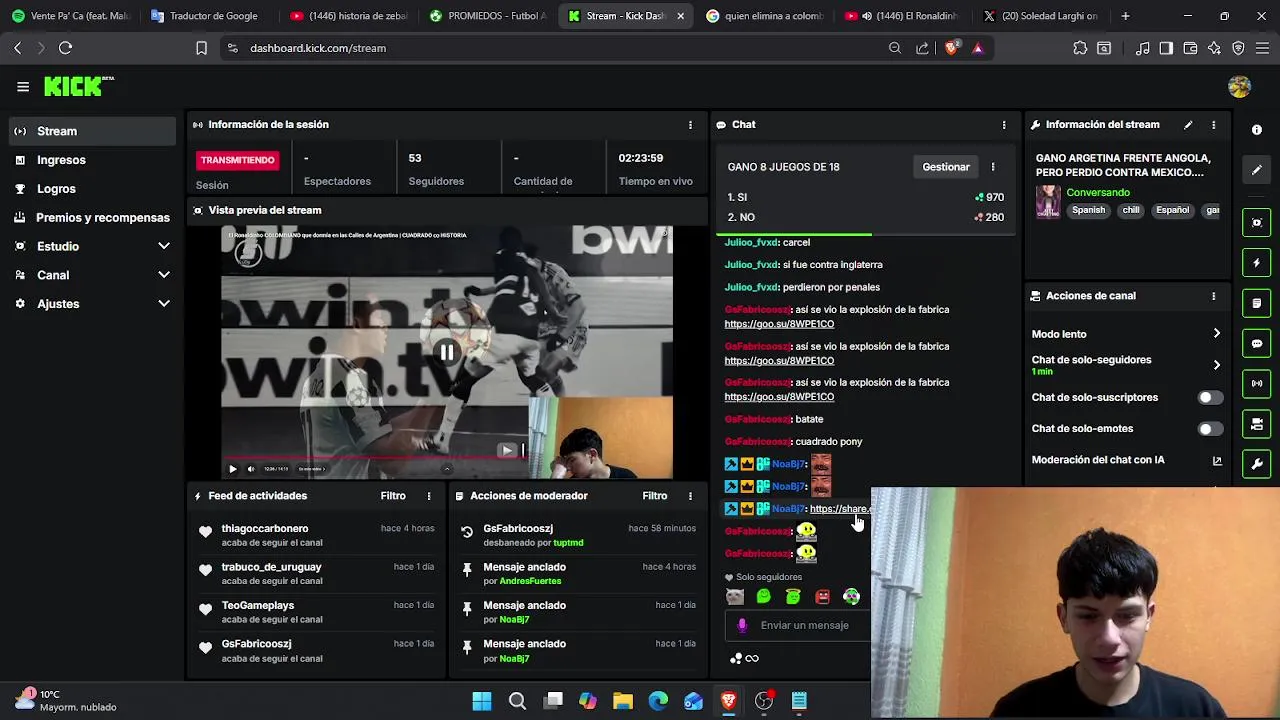The image size is (1280, 720).
Task: Open Modo lento chevron
Action: (1217, 334)
